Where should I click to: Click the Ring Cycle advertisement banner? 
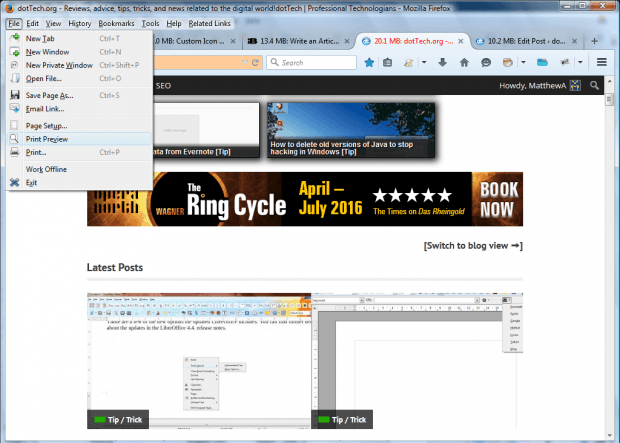coord(305,199)
